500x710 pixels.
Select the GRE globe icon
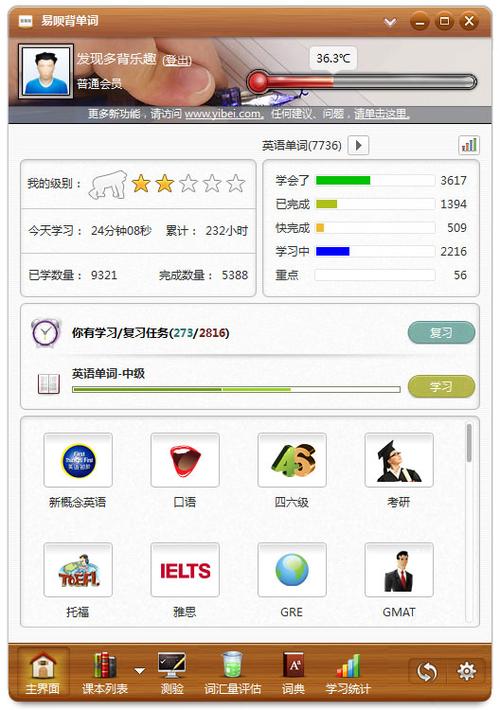coord(292,570)
